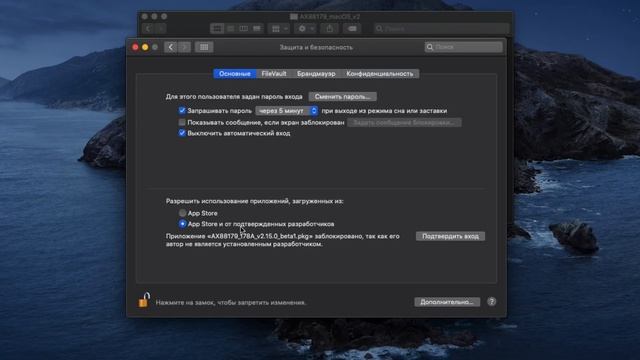
Task: Switch to the Брандмауэр tab
Action: point(316,74)
